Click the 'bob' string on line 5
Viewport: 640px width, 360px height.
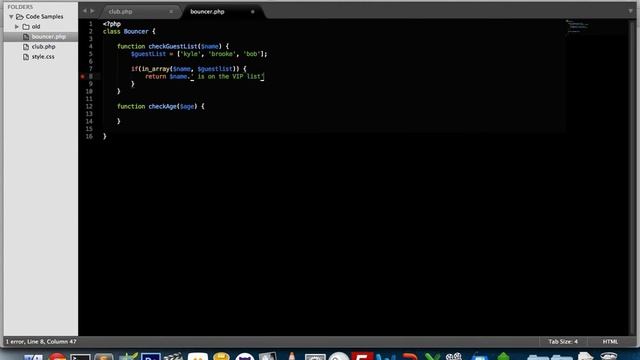pyautogui.click(x=252, y=54)
